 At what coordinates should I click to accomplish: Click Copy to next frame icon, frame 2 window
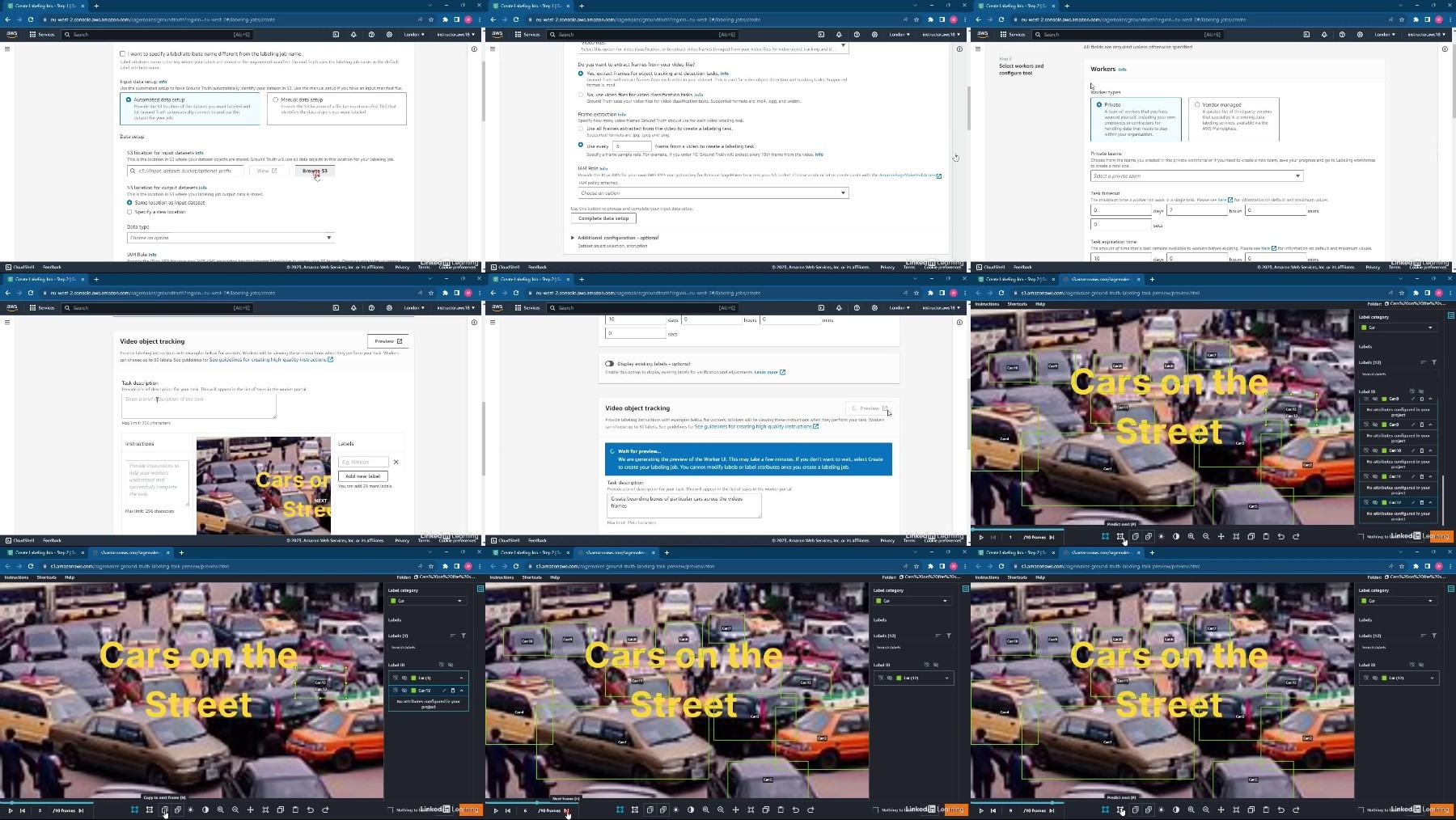click(164, 809)
